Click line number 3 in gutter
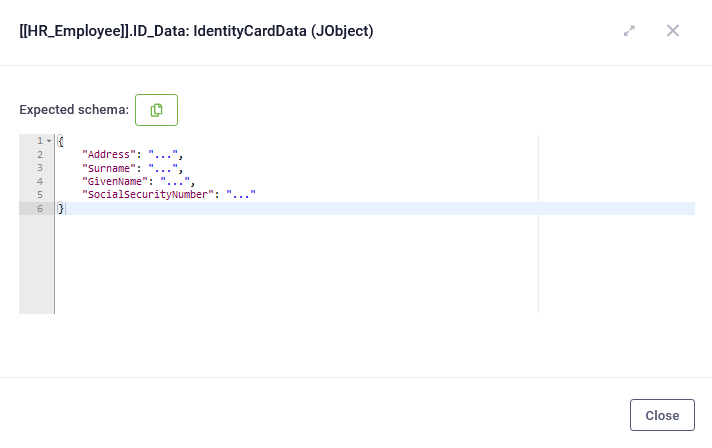This screenshot has height=448, width=712. pyautogui.click(x=39, y=168)
